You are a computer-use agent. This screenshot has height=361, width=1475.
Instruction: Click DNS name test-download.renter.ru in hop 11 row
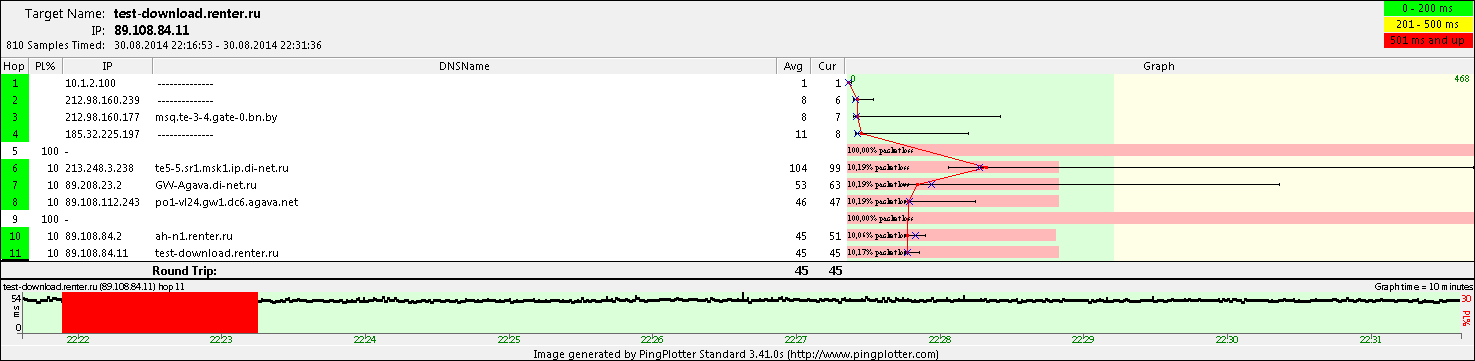[217, 253]
